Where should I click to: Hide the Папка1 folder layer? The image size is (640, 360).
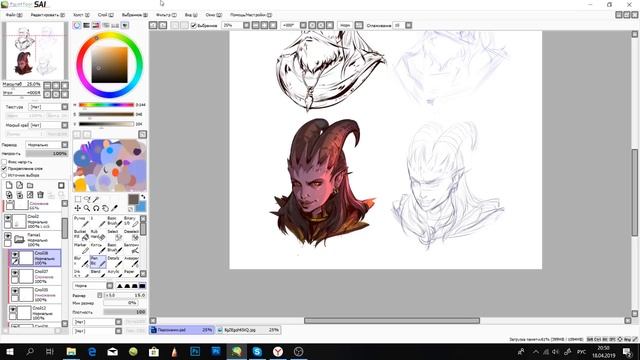8,236
